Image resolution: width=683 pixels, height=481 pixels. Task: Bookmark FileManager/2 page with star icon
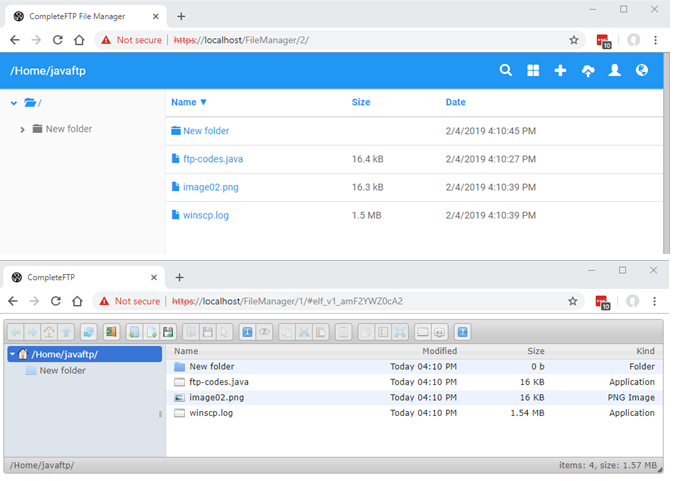(574, 40)
